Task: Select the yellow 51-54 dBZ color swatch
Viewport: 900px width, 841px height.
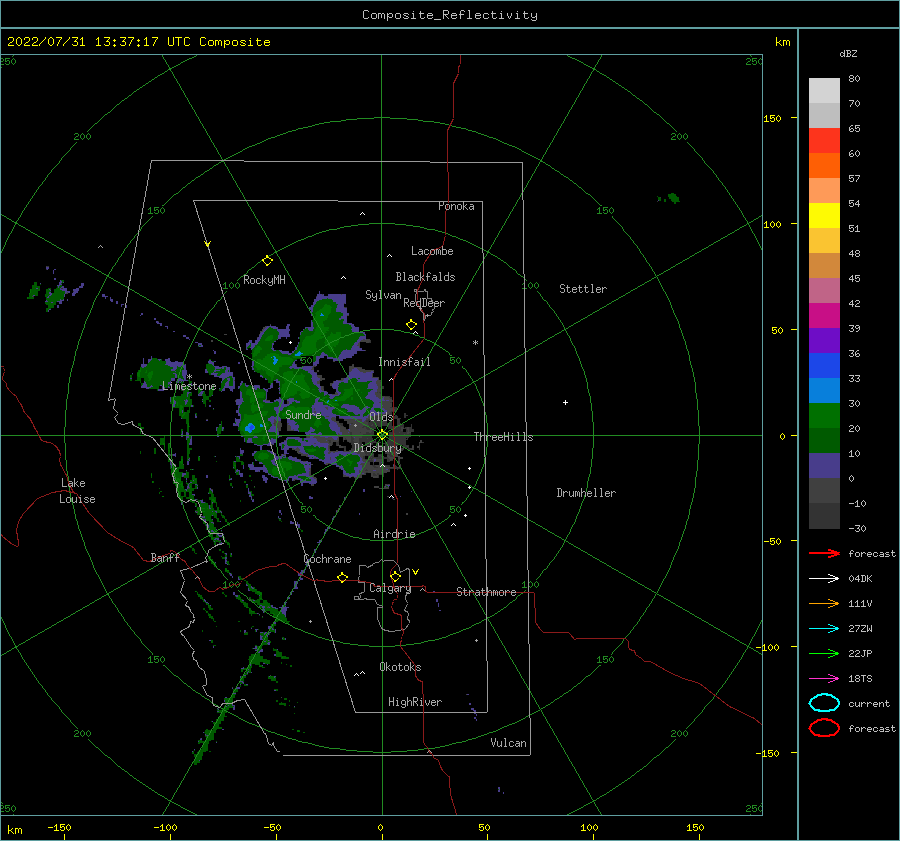Action: [824, 216]
